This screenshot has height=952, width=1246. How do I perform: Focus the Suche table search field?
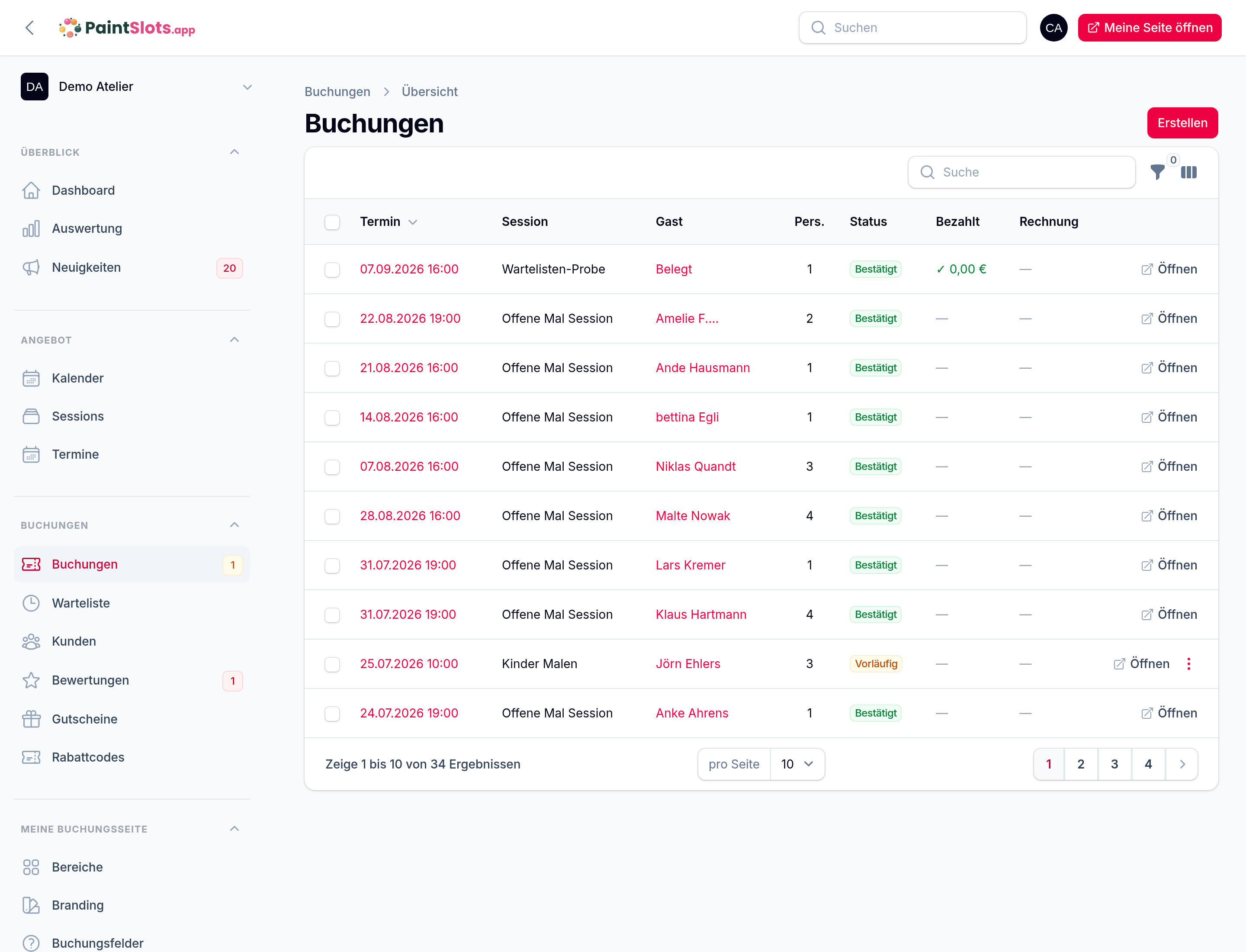click(x=1021, y=172)
